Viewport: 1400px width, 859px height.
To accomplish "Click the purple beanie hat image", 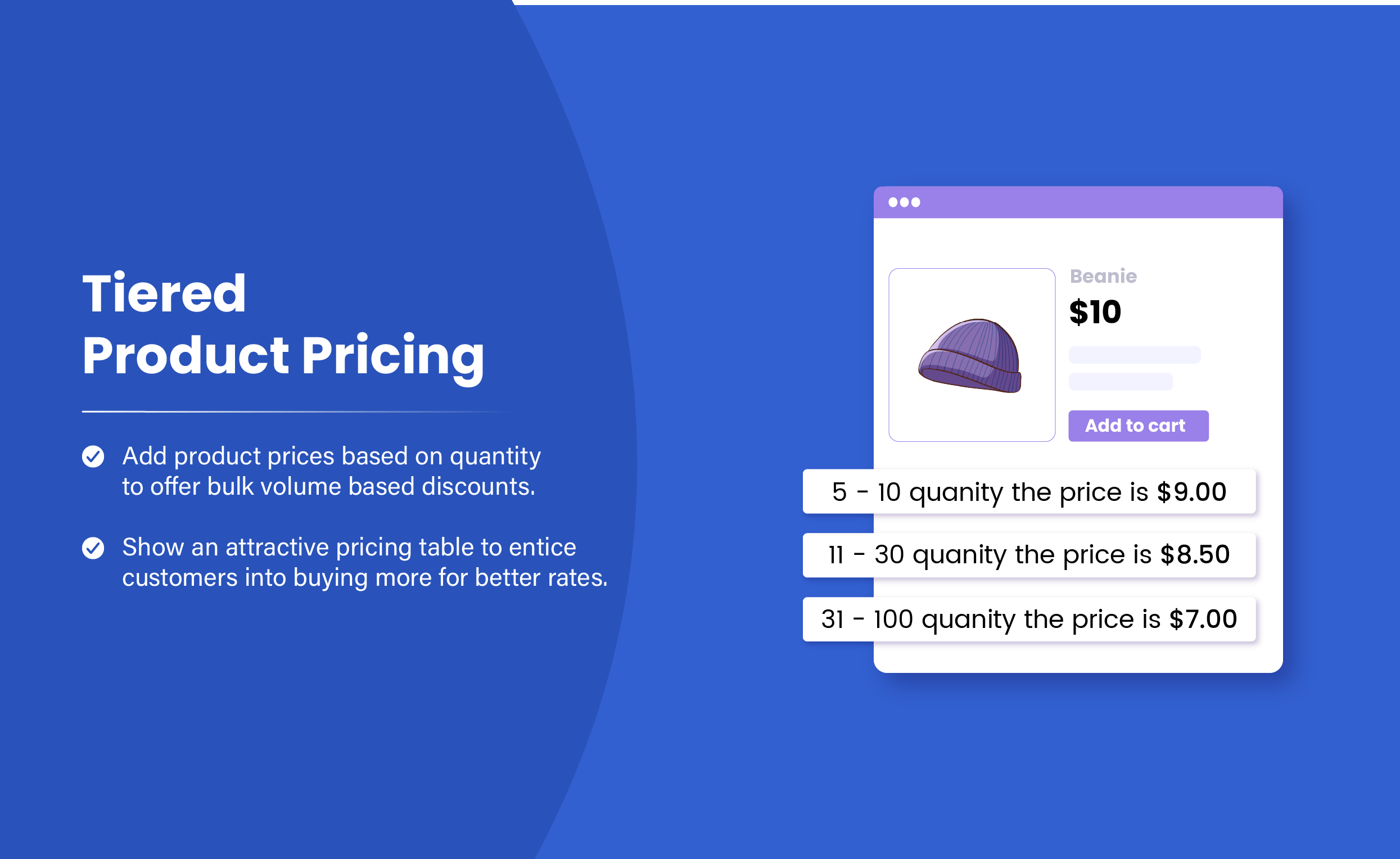I will [970, 356].
